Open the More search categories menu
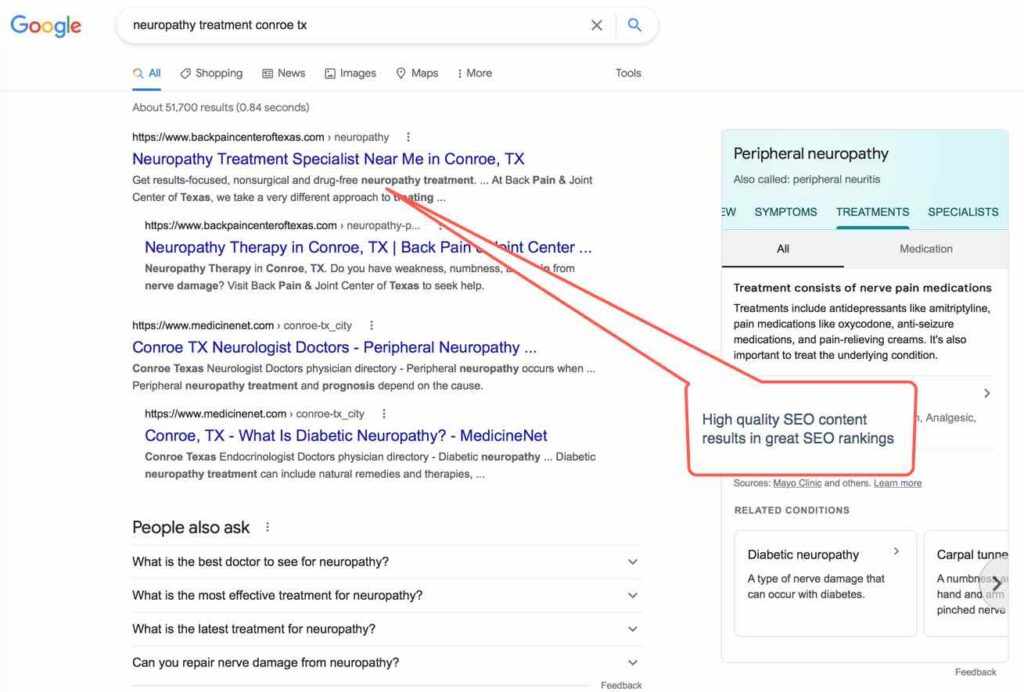 click(475, 73)
